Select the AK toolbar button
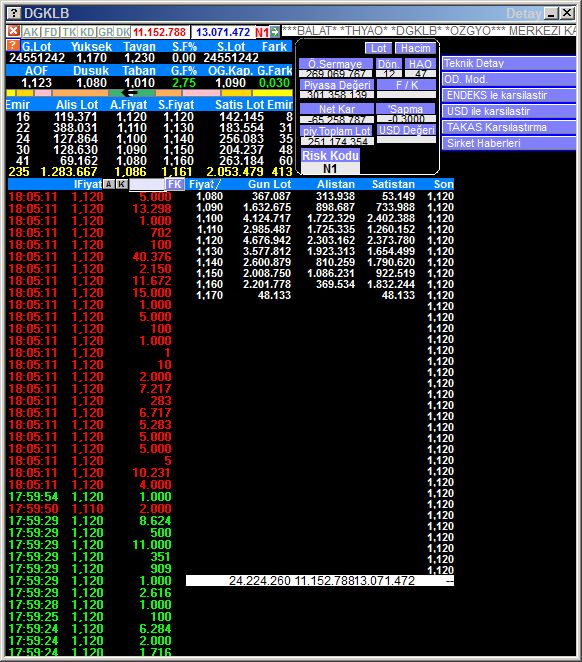Viewport: 582px width, 662px height. 30,32
